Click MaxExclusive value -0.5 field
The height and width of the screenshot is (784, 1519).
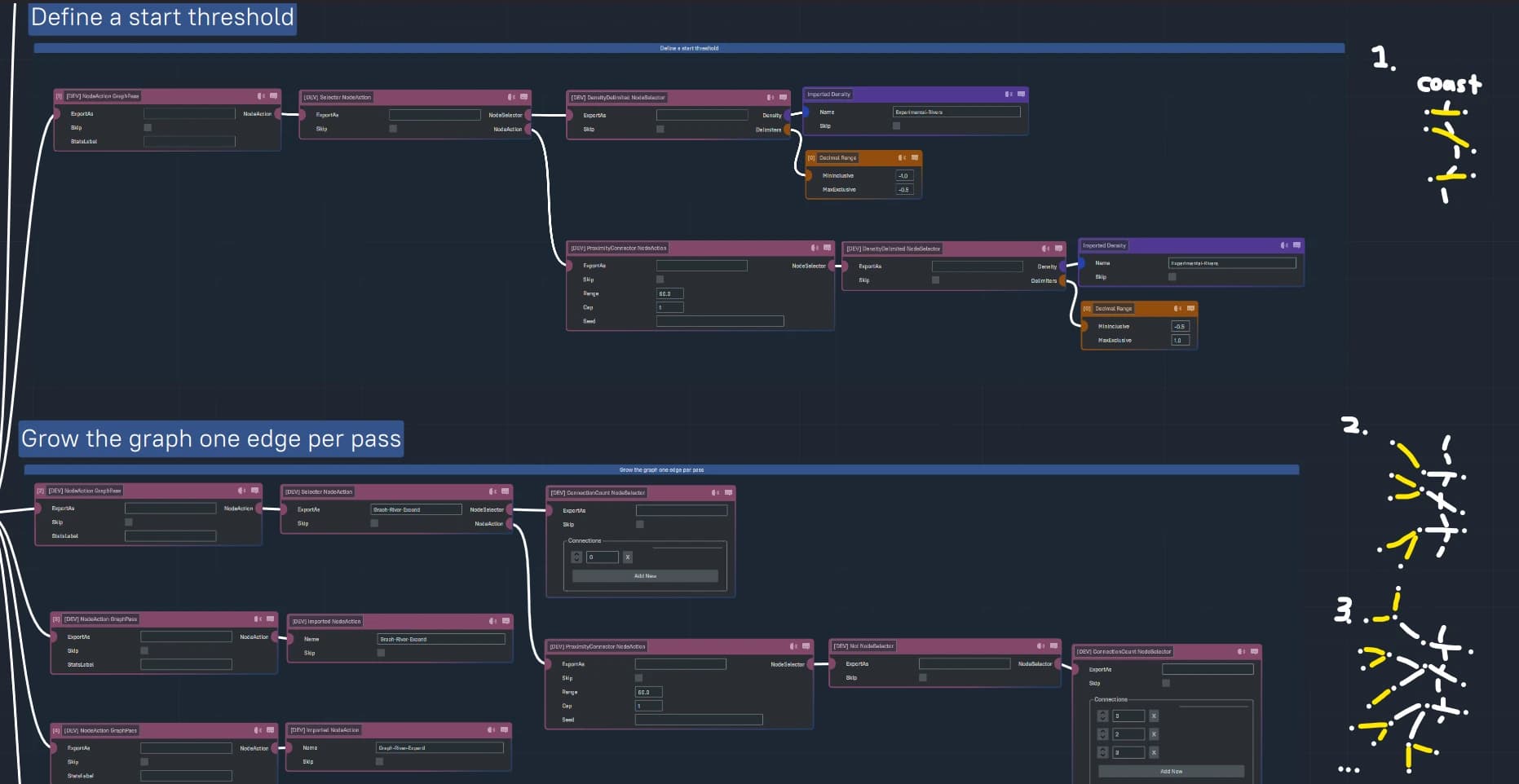click(x=905, y=189)
